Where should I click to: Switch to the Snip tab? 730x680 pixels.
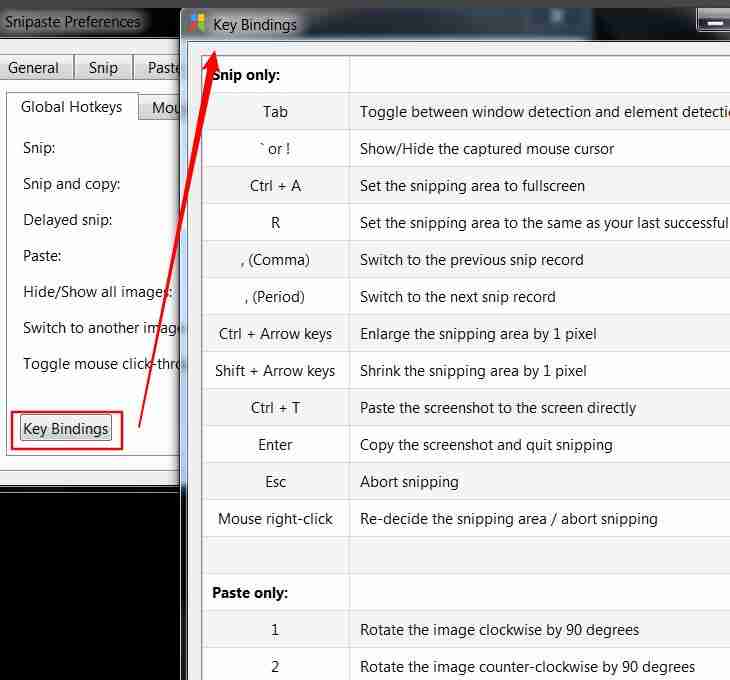(x=103, y=68)
